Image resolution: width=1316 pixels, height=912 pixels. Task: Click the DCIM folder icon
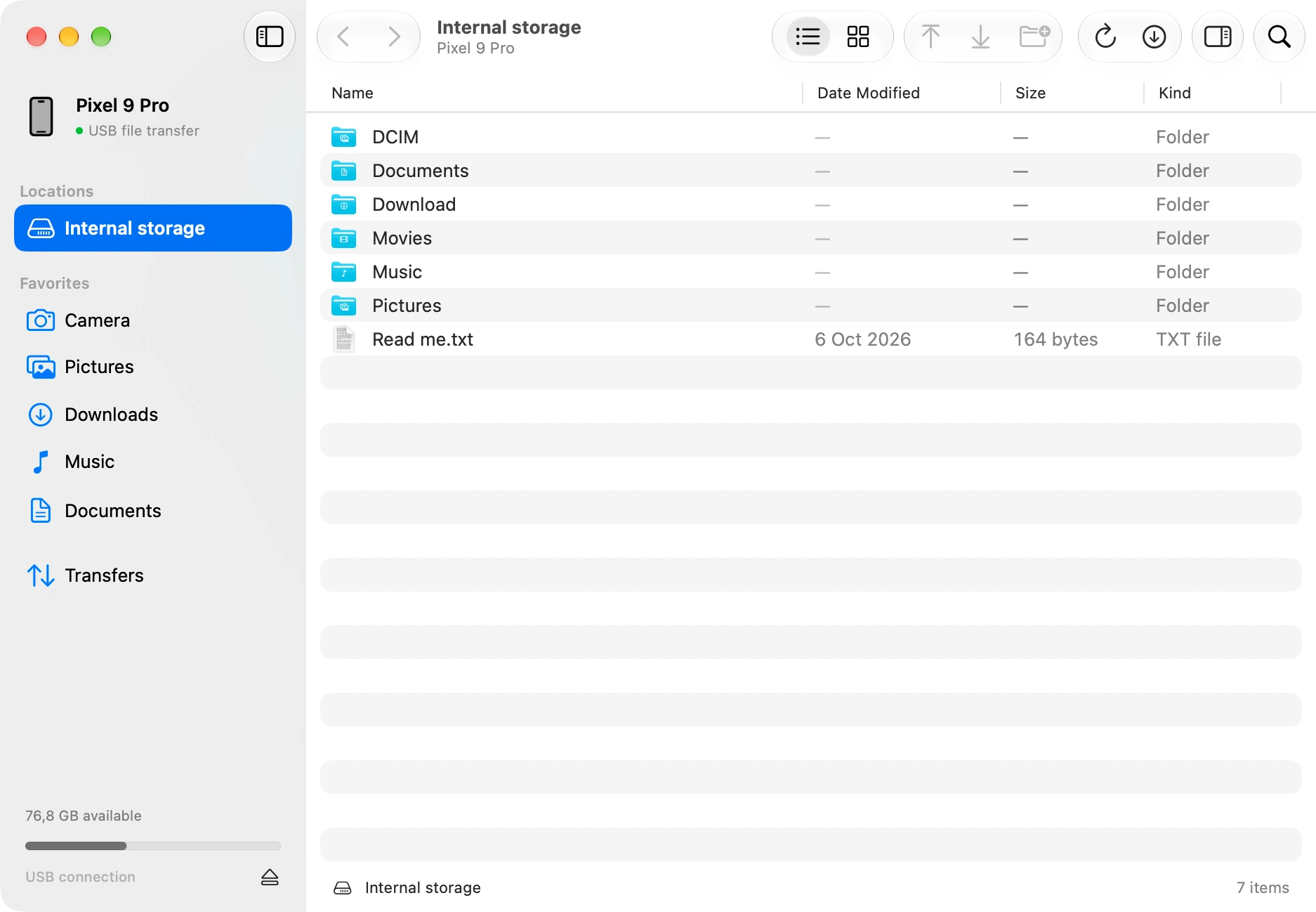[343, 137]
